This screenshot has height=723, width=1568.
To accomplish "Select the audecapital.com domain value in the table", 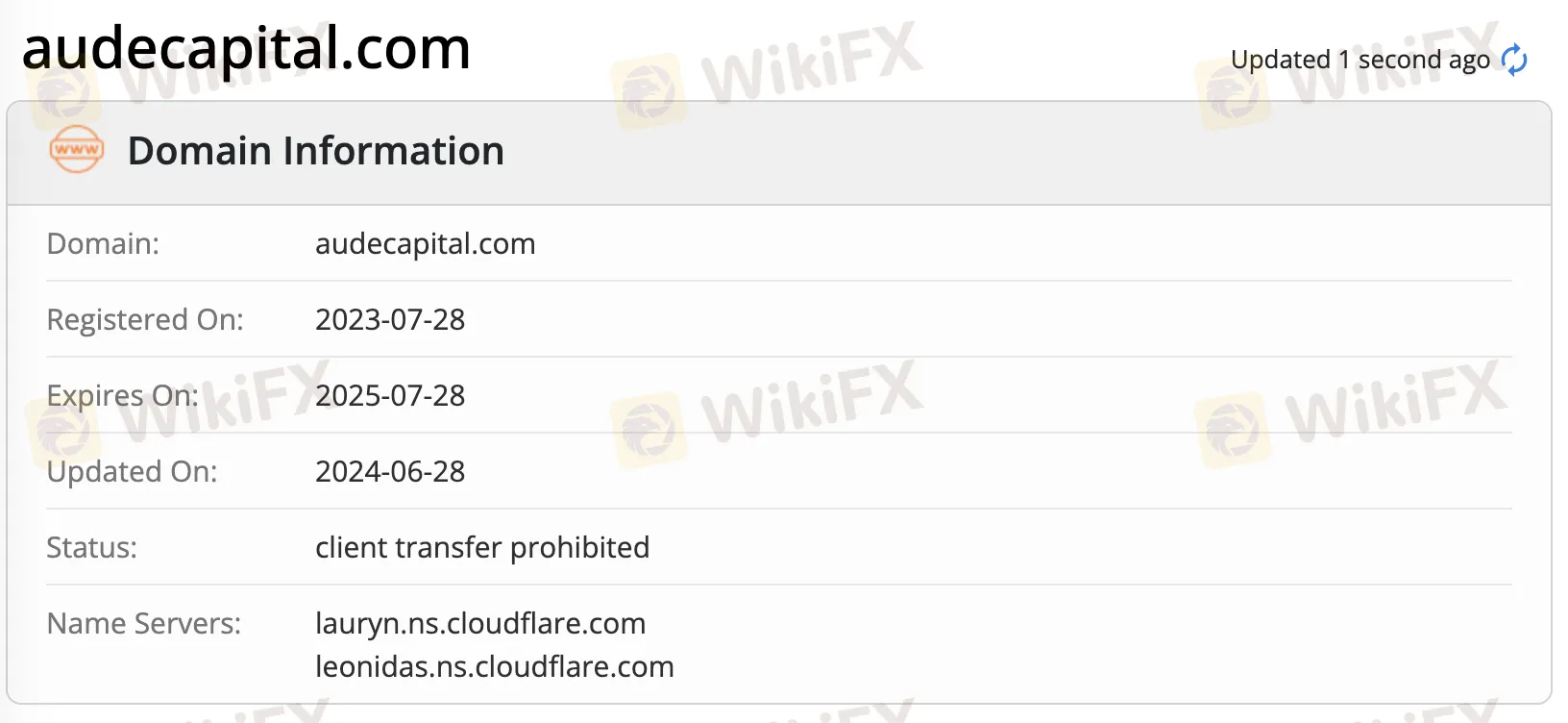I will coord(425,244).
